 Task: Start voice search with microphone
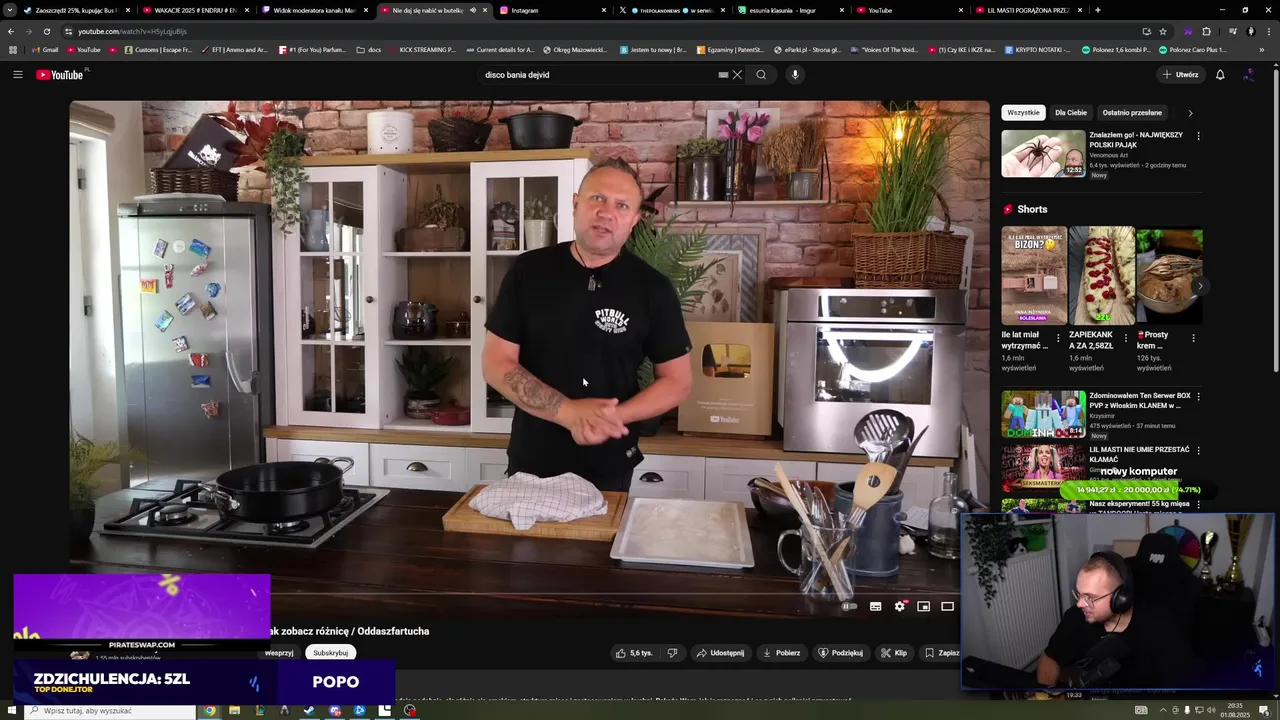coord(795,75)
